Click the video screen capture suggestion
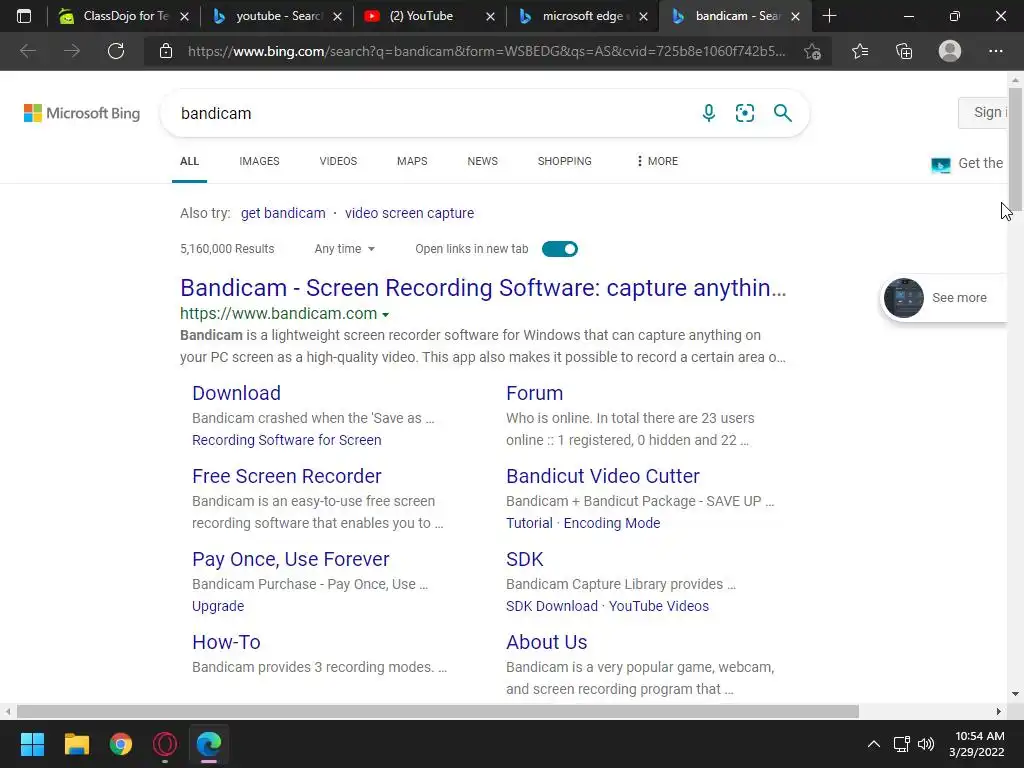The image size is (1024, 768). (x=409, y=213)
